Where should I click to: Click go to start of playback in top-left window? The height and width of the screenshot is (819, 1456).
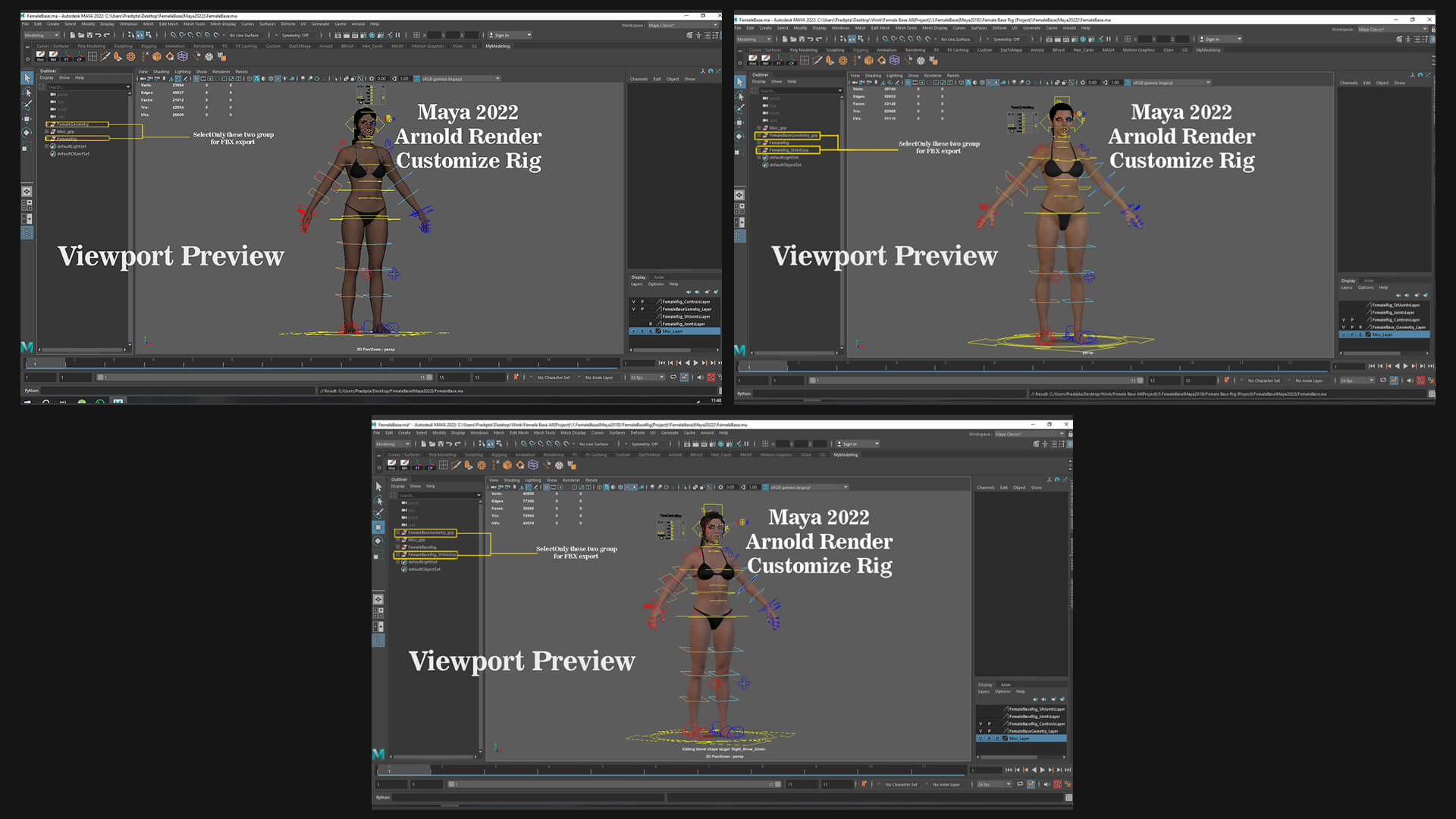tap(661, 362)
